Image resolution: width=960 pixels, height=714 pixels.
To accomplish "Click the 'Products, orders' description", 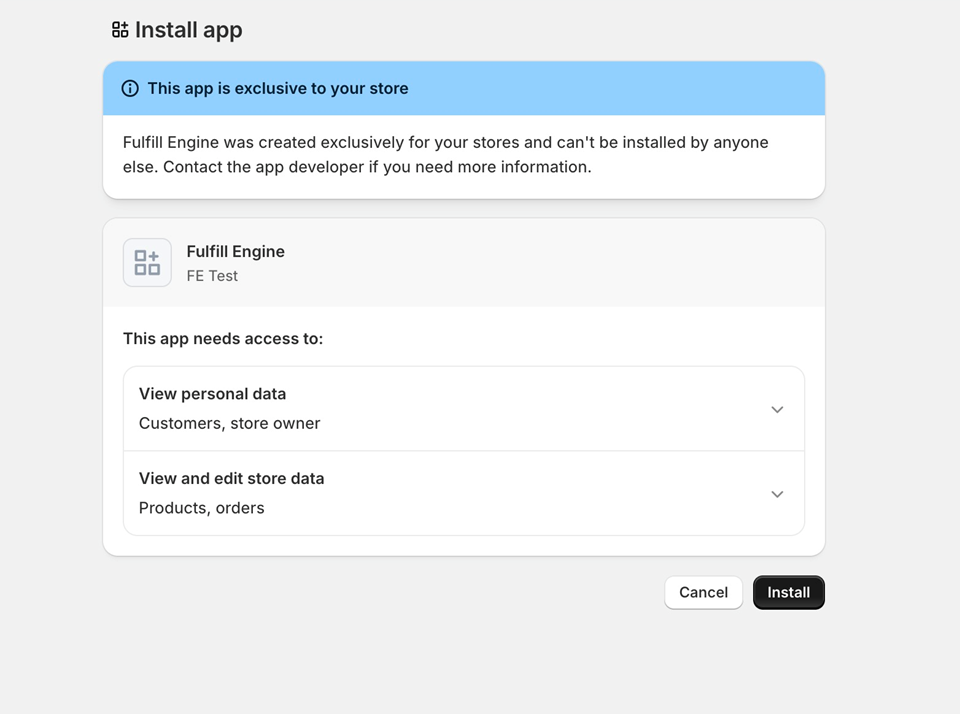I will point(201,508).
